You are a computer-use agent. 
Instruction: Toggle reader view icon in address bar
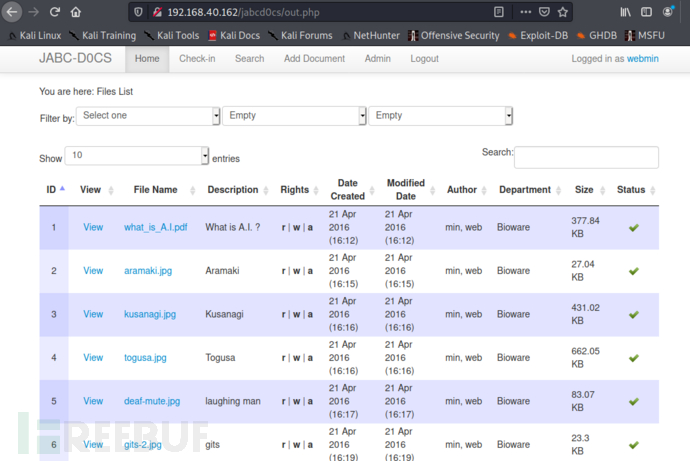(x=499, y=13)
